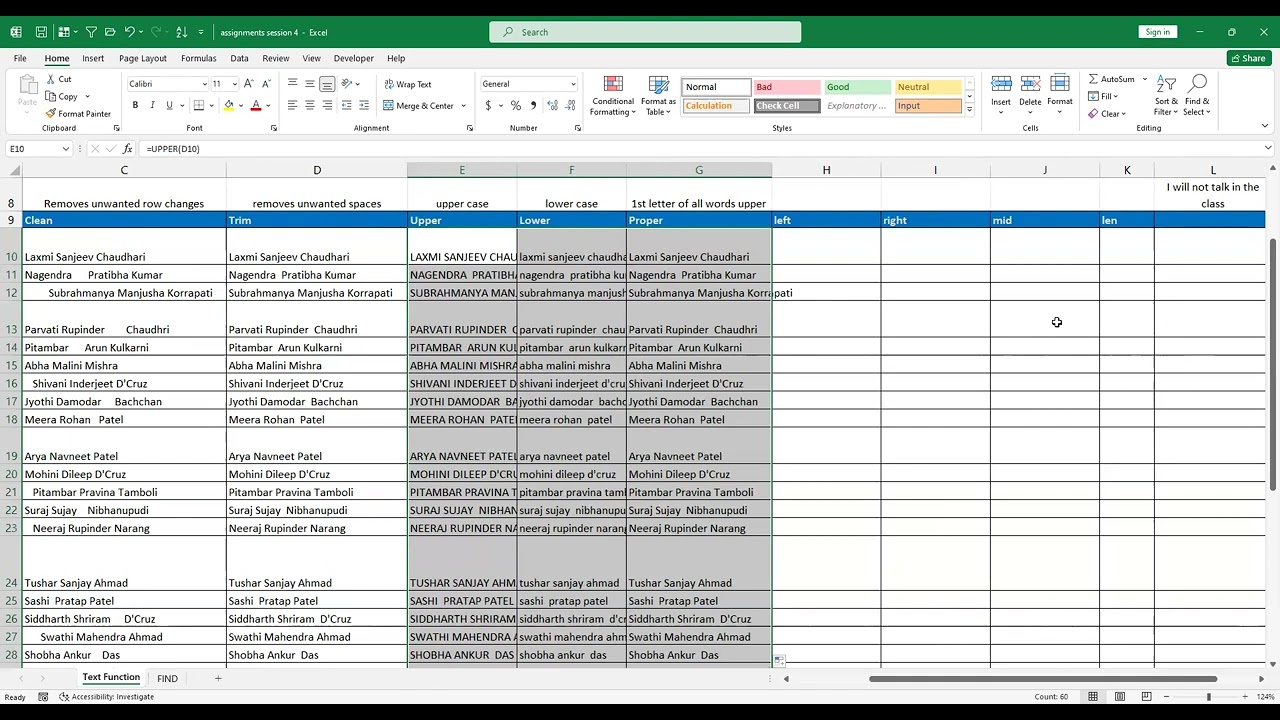Click the Borders icon
The height and width of the screenshot is (720, 1280).
(199, 105)
